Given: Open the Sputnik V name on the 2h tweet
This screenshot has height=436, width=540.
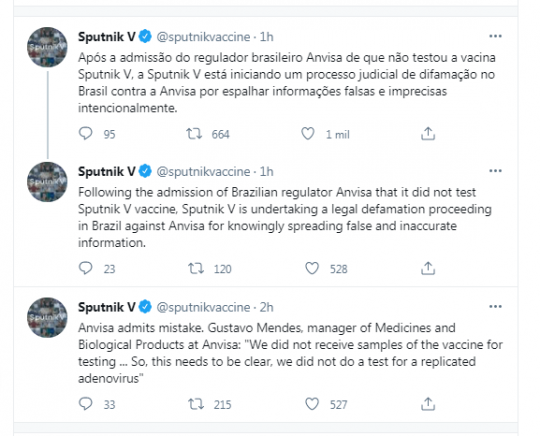Looking at the screenshot, I should (107, 307).
